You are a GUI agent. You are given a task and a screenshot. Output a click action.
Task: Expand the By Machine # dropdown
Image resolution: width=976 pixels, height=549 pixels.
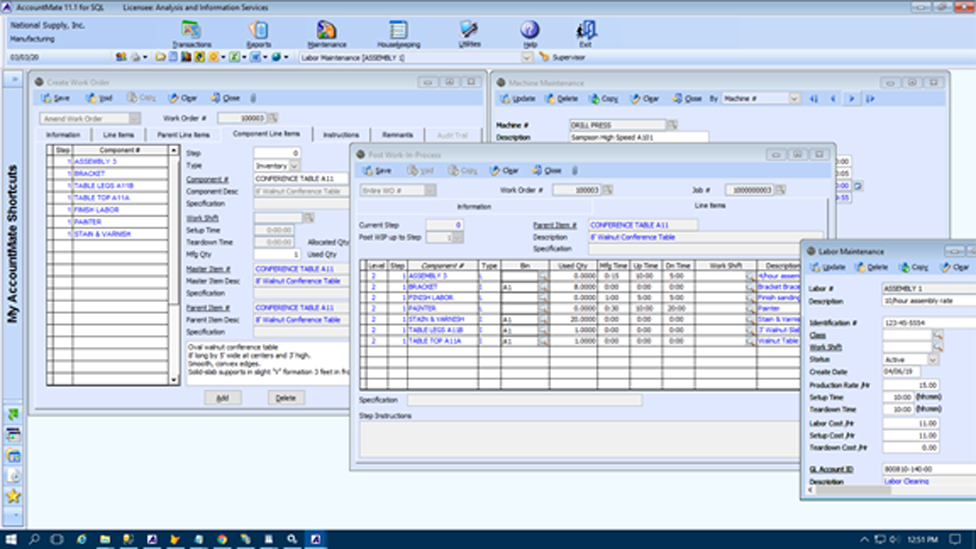(795, 99)
